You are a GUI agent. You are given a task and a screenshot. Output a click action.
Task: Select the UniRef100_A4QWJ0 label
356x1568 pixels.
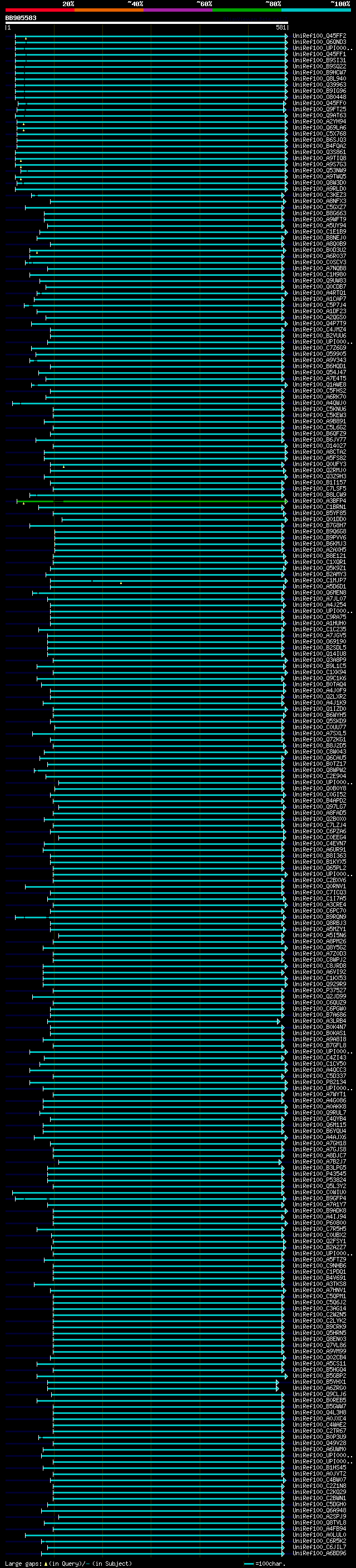(x=319, y=403)
